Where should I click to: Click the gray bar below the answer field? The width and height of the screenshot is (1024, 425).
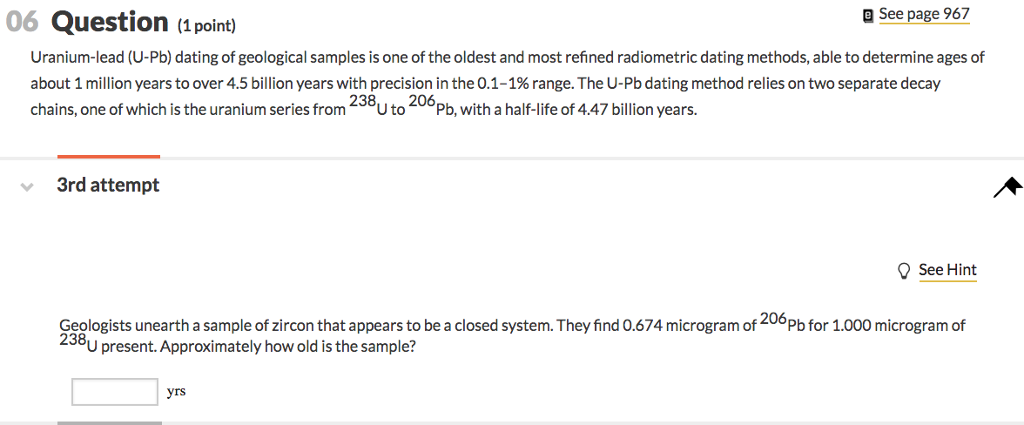click(110, 423)
